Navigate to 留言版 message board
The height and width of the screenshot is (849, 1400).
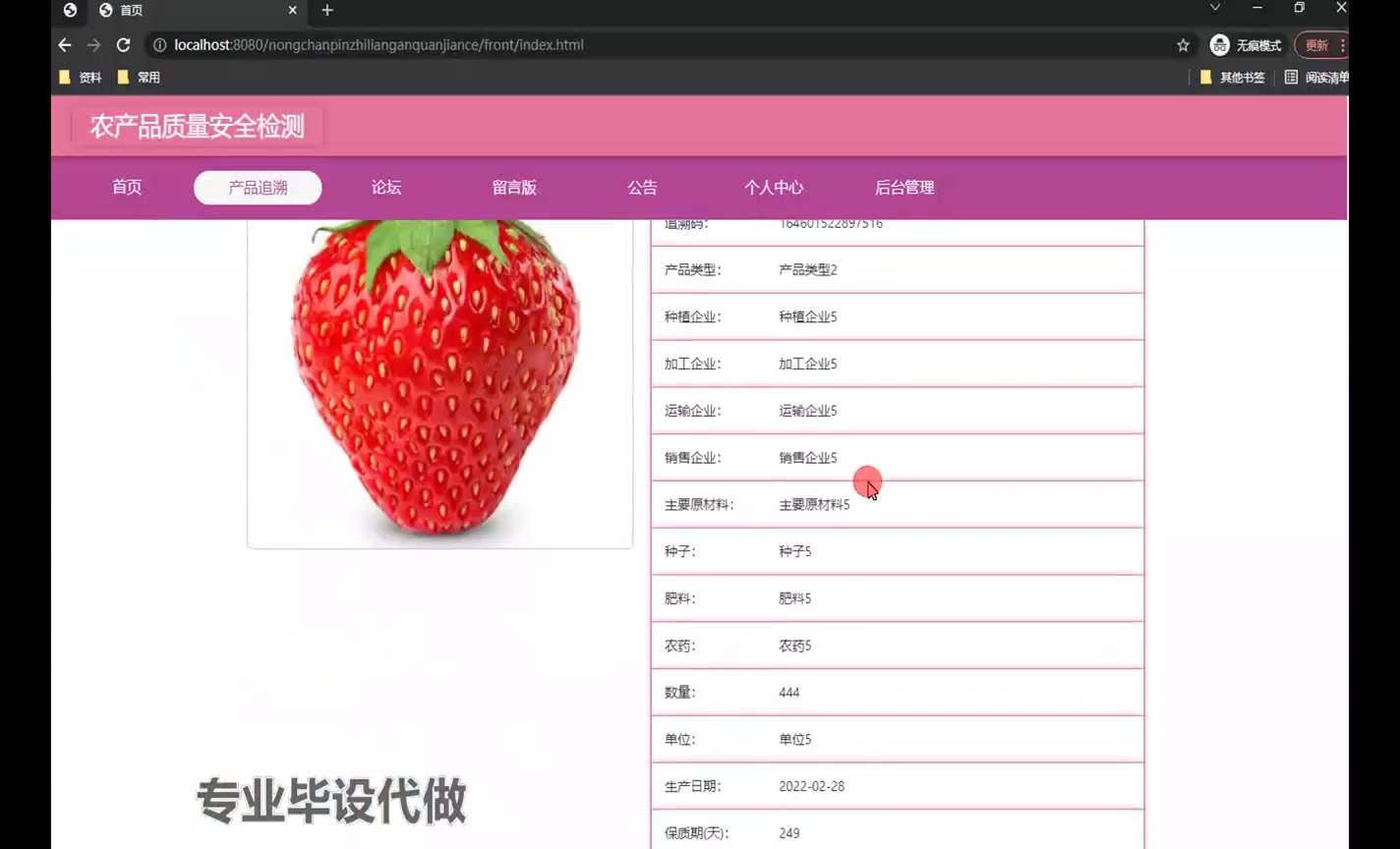(x=514, y=188)
